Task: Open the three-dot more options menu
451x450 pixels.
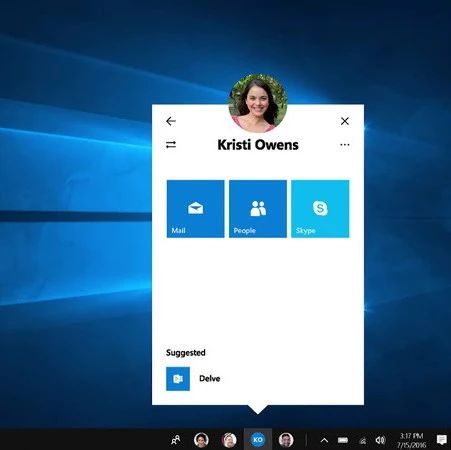Action: (x=345, y=145)
